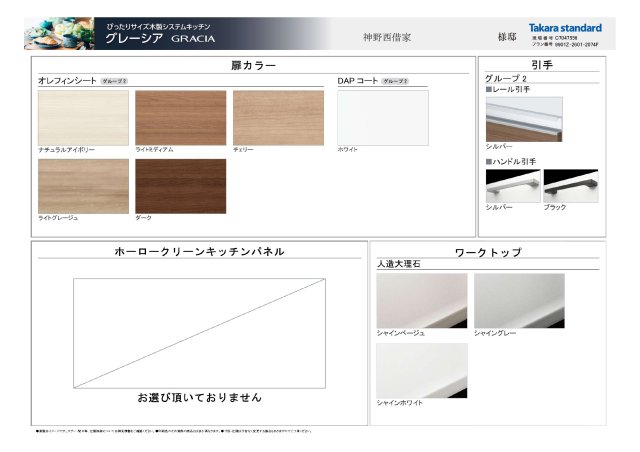Viewport: 640px width, 452px height.
Task: Click the お選び頂いておりません text
Action: pyautogui.click(x=199, y=397)
